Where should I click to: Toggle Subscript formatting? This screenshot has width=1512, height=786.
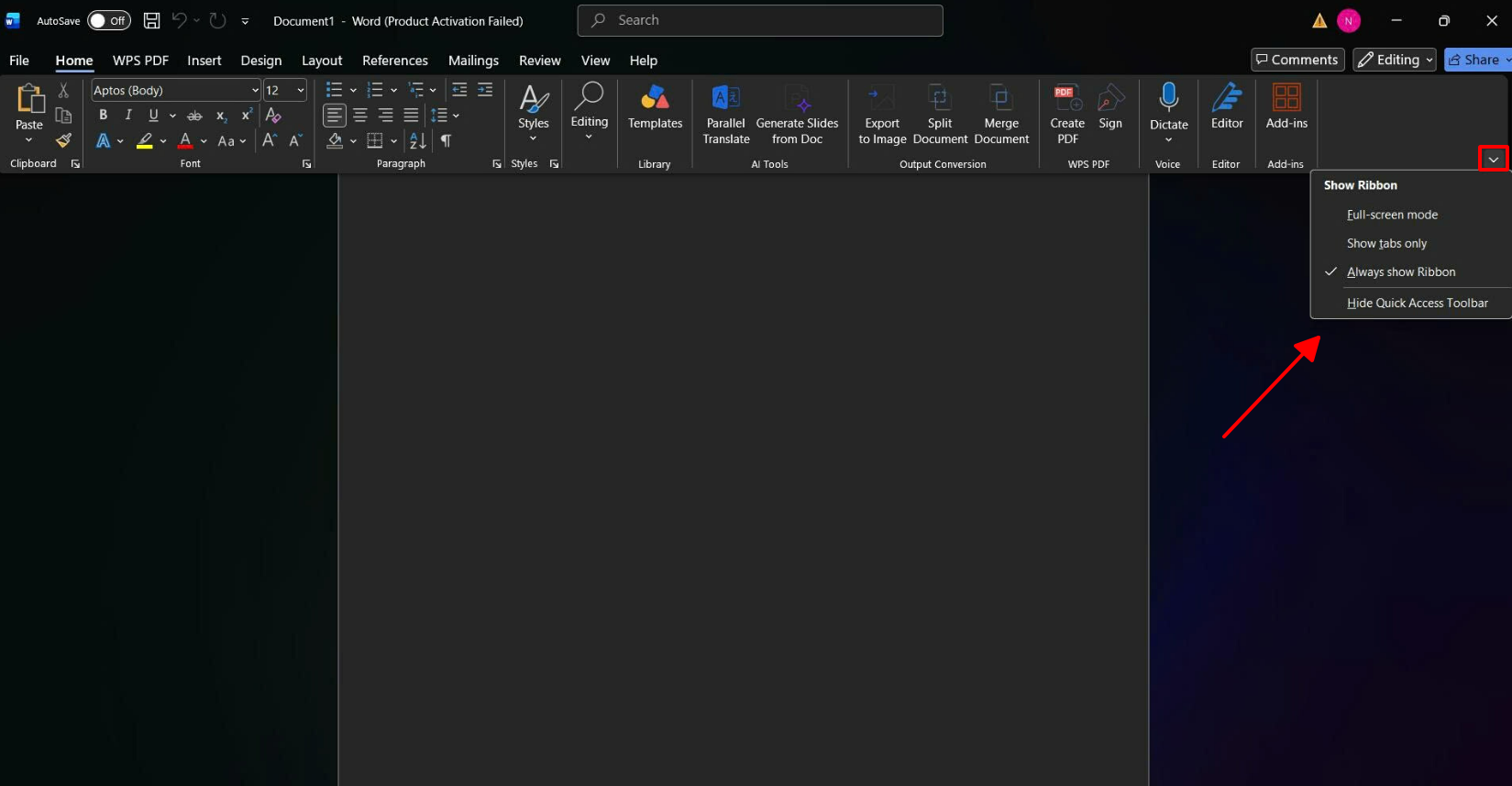tap(221, 116)
